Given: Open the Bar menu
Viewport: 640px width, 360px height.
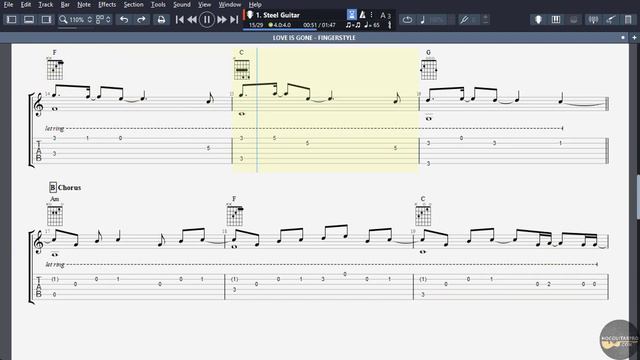Looking at the screenshot, I should click(65, 4).
